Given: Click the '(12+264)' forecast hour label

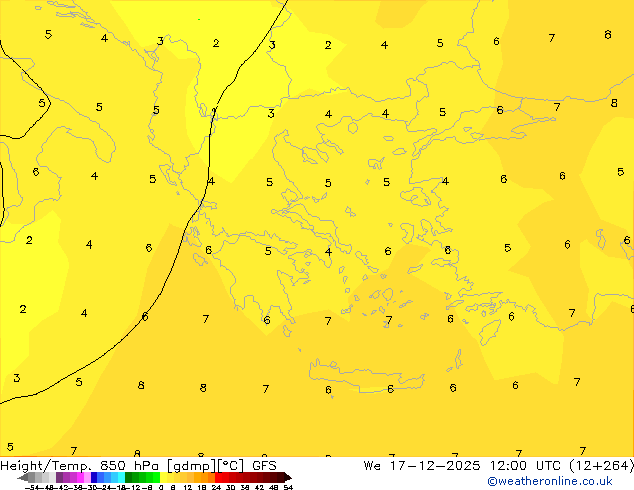Looking at the screenshot, I should pyautogui.click(x=601, y=466).
